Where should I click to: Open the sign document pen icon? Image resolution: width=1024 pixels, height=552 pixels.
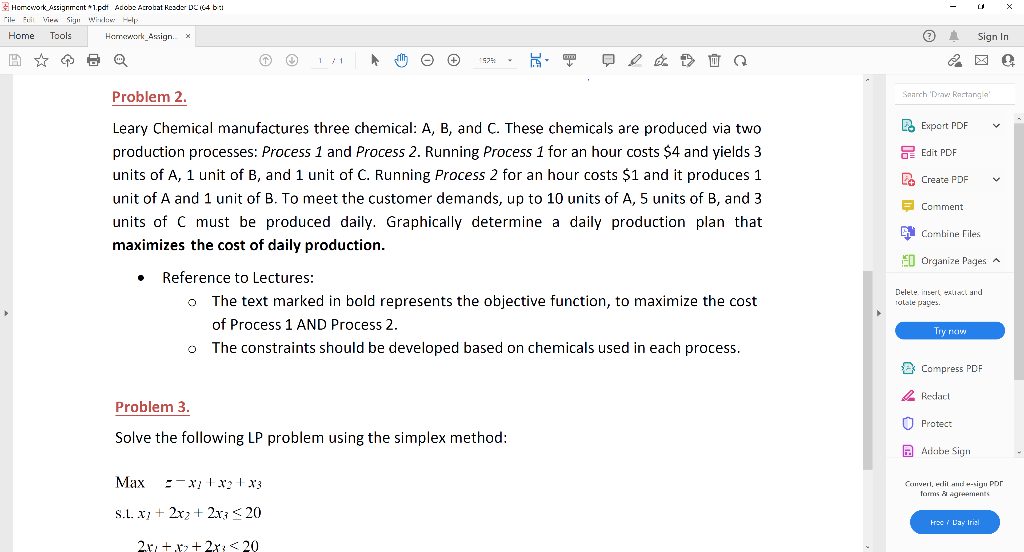[x=661, y=61]
